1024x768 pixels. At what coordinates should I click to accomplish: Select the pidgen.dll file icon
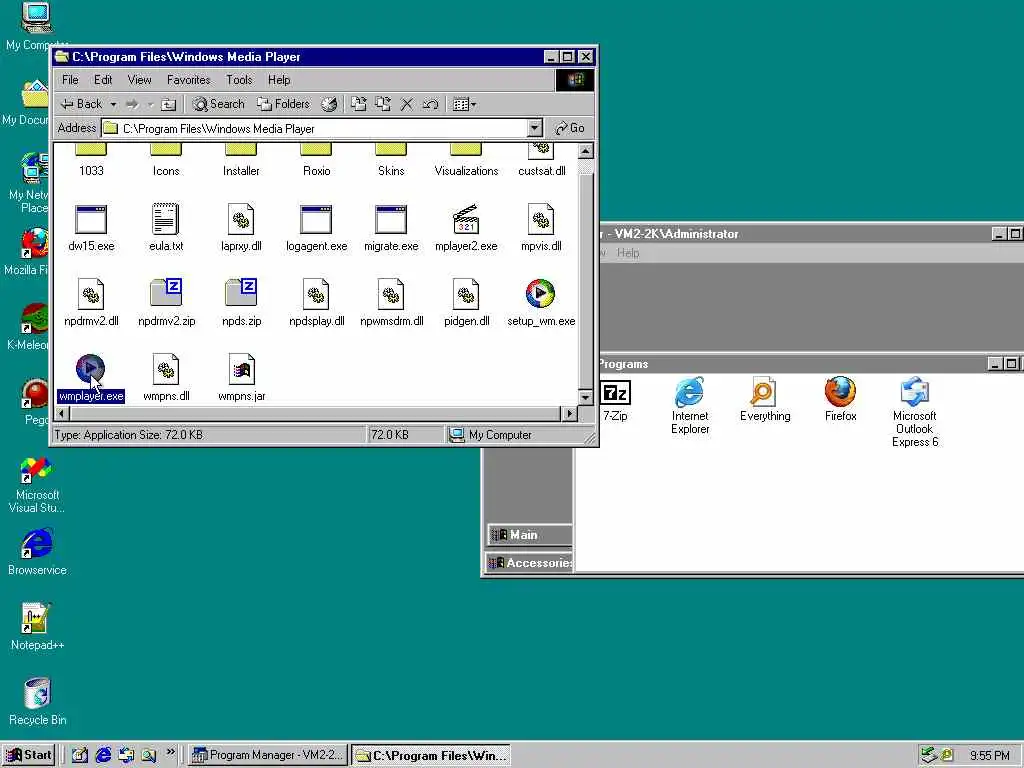pos(466,294)
